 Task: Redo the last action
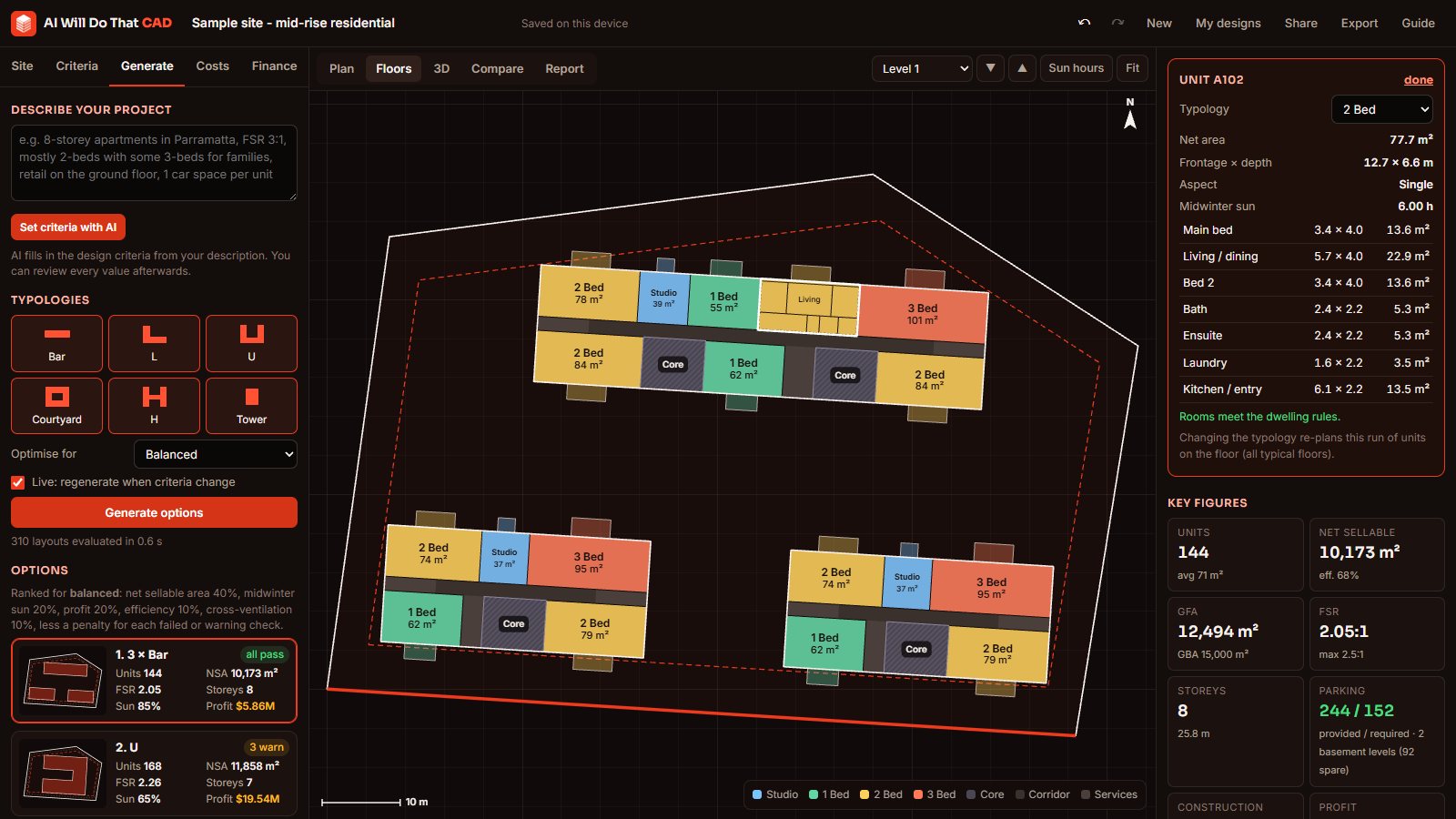1117,23
